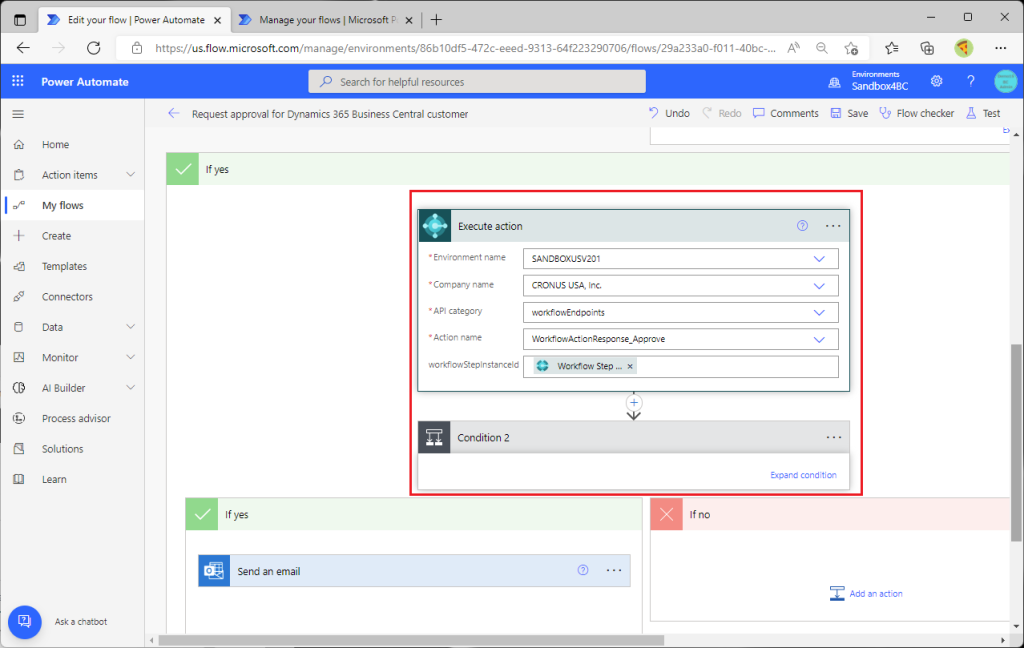This screenshot has width=1024, height=648.
Task: Open browser settings ellipsis menu
Action: (x=1000, y=48)
